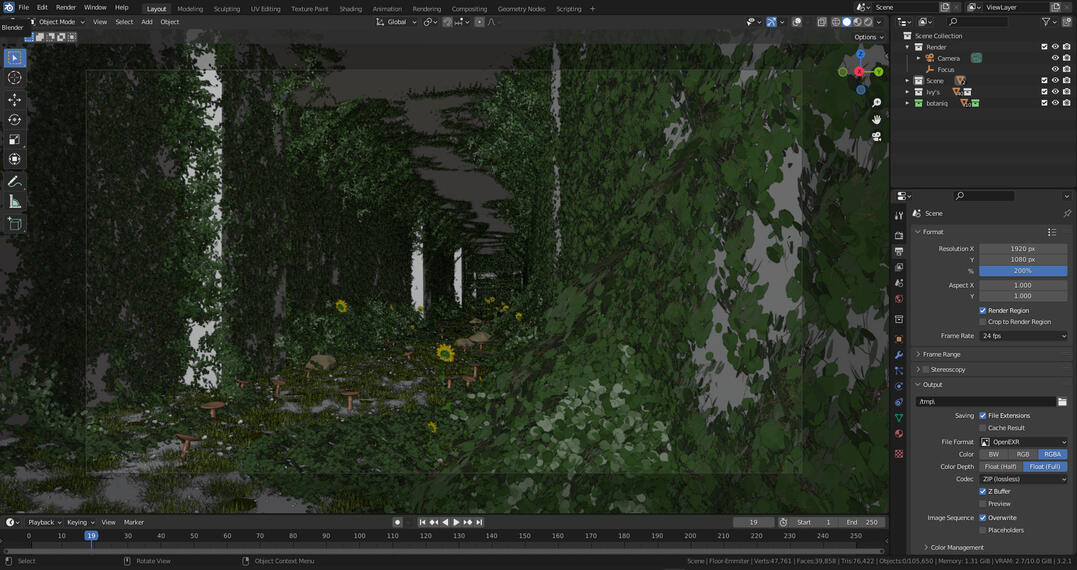Select the Move tool in the toolbar

point(14,100)
